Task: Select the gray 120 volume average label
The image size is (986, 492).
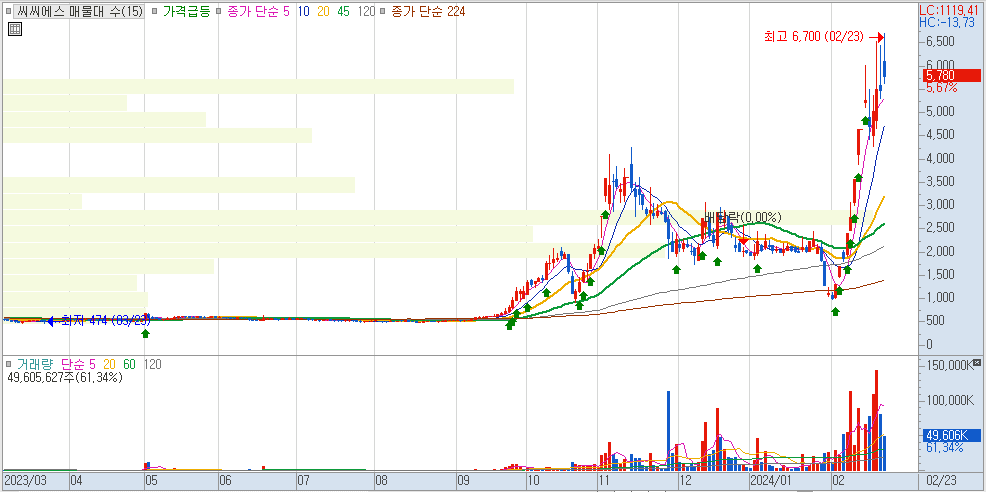Action: pyautogui.click(x=153, y=364)
